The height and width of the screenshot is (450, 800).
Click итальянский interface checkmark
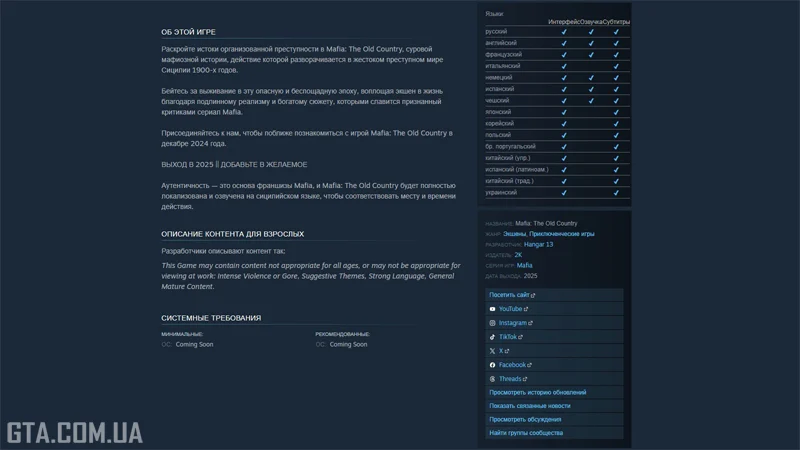pos(564,66)
